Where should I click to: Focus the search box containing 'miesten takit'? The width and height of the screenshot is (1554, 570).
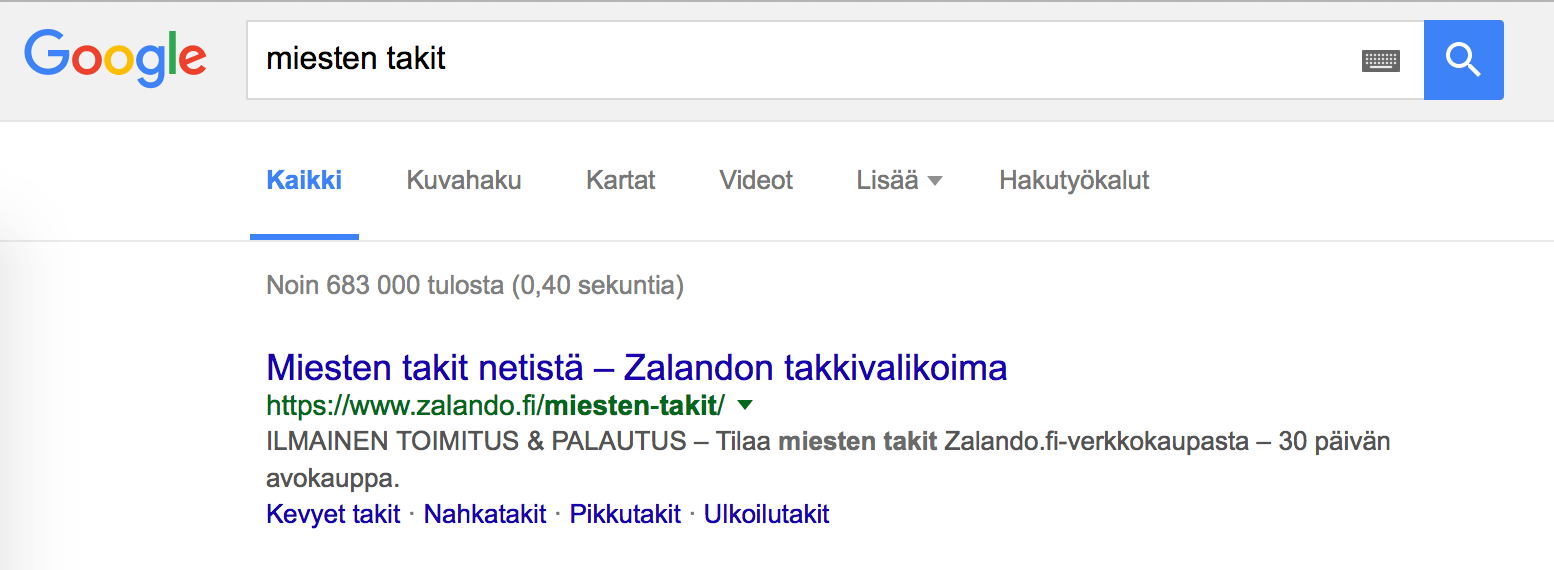[835, 60]
